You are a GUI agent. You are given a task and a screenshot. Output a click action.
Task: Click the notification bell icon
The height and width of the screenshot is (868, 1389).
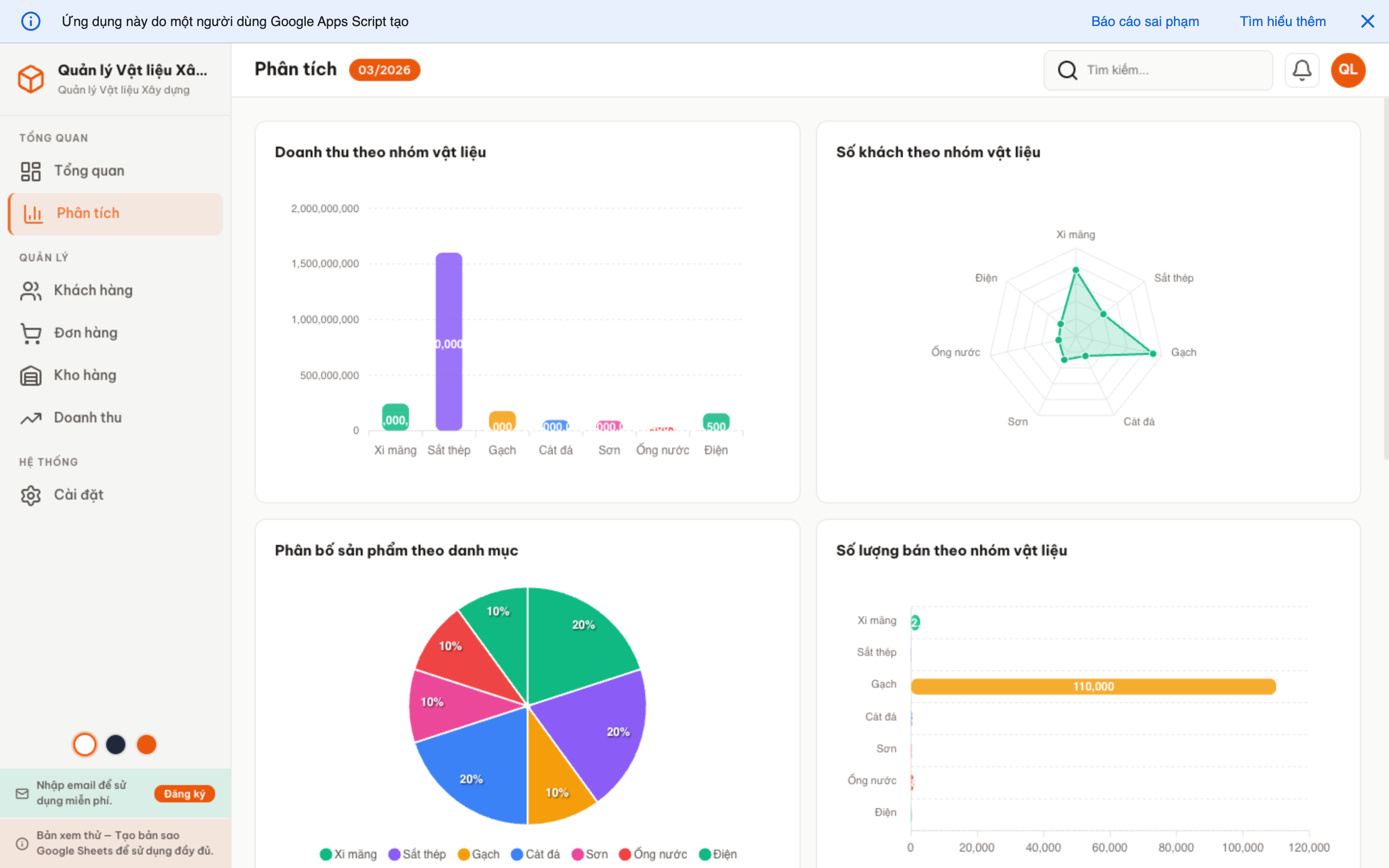pyautogui.click(x=1301, y=70)
